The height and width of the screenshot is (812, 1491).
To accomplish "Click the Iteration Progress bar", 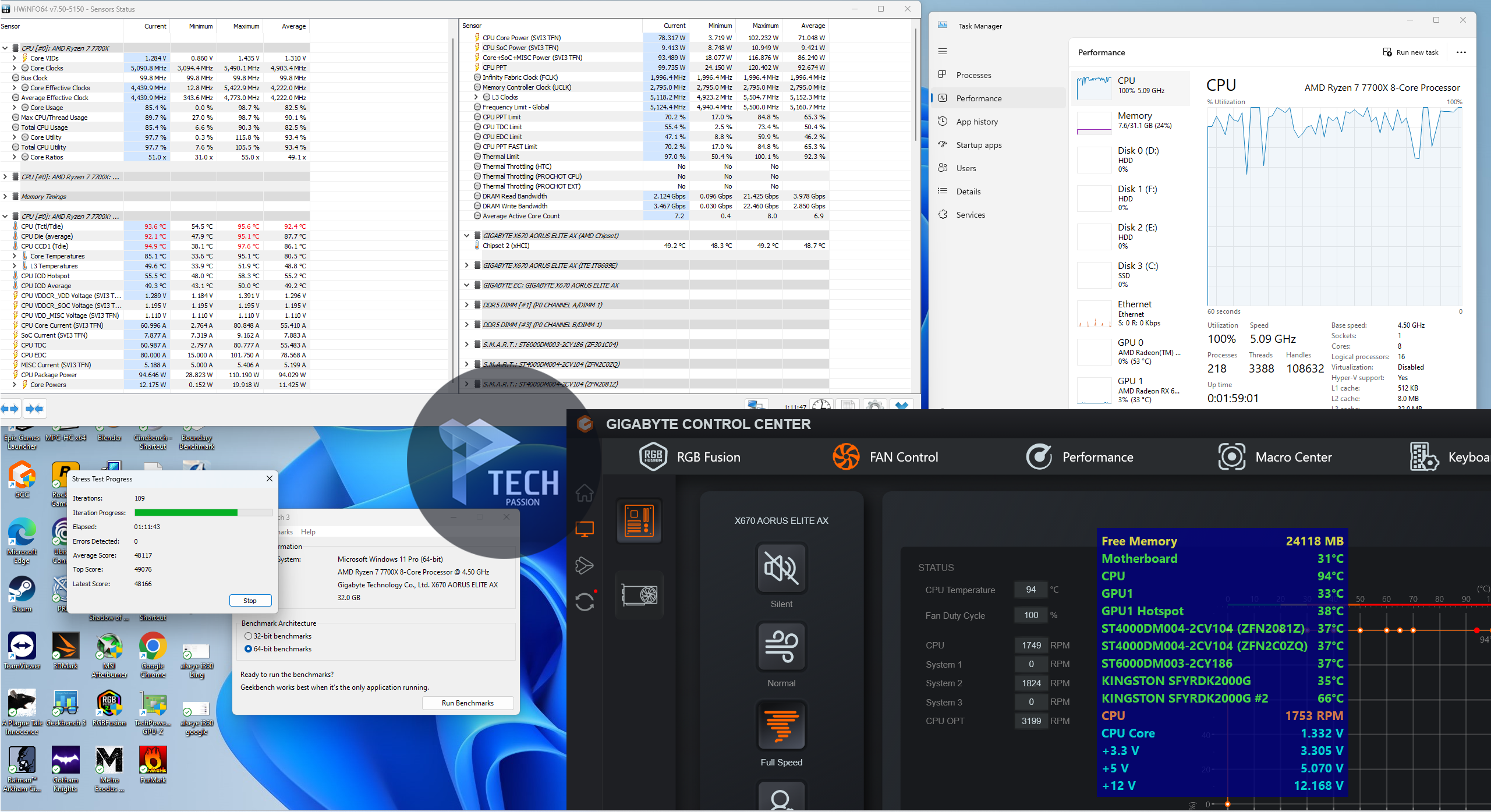I will point(203,513).
